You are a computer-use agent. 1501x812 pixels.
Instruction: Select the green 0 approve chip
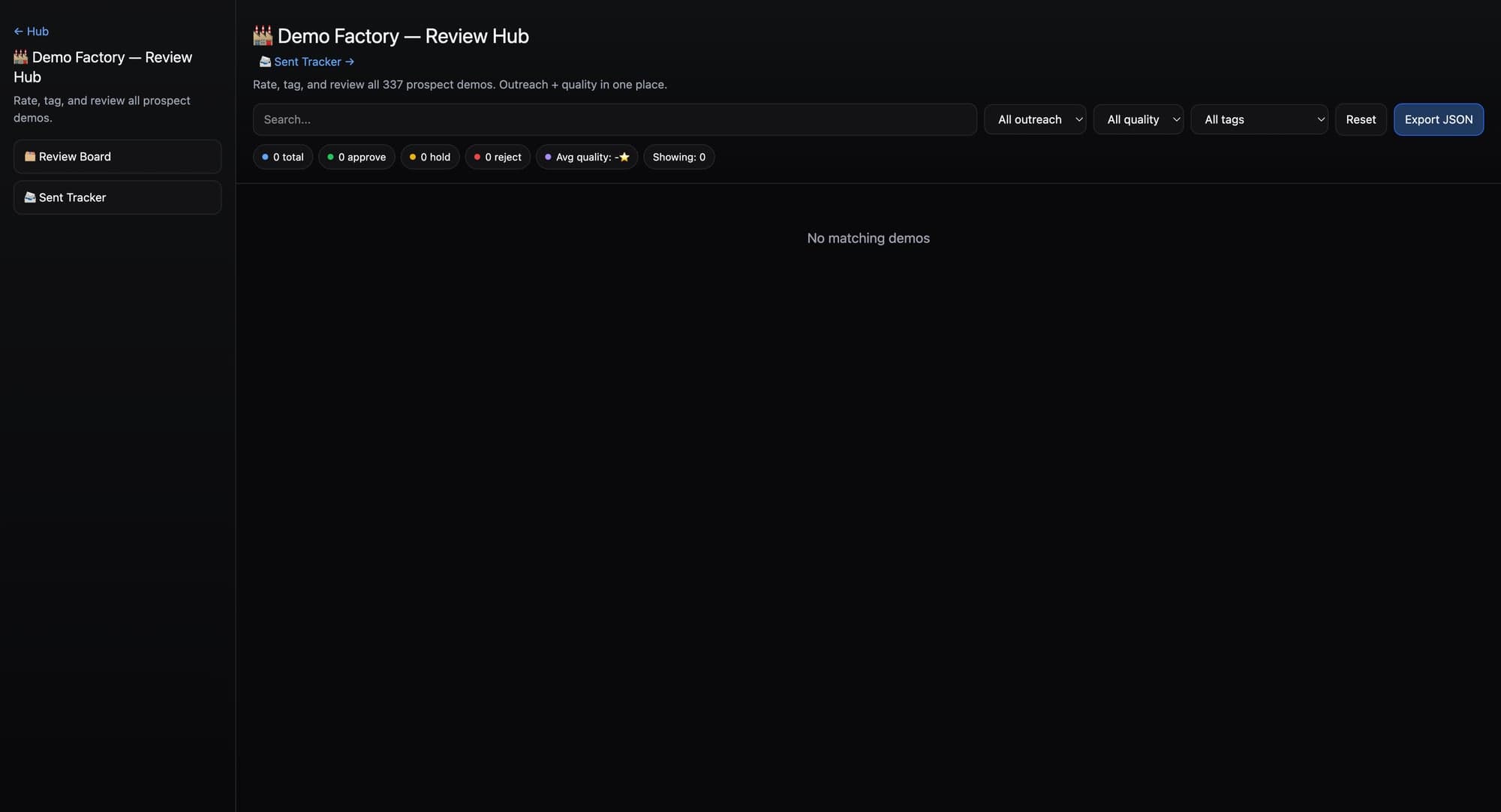(x=356, y=157)
